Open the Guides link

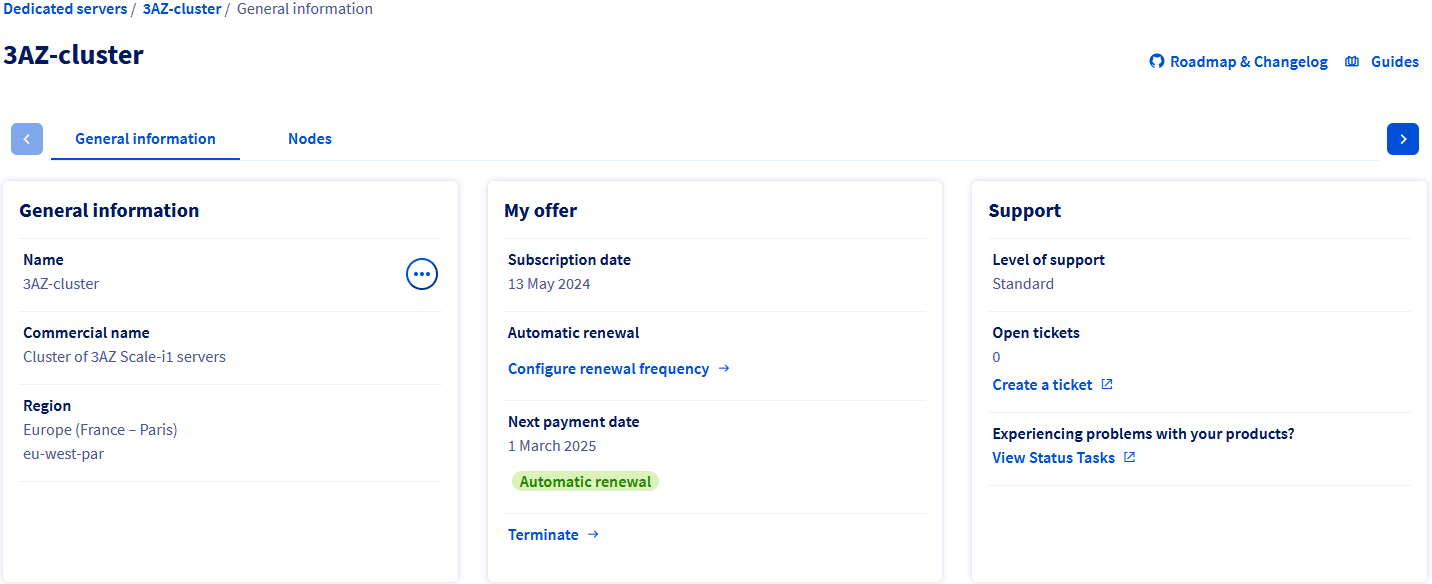pos(1394,62)
